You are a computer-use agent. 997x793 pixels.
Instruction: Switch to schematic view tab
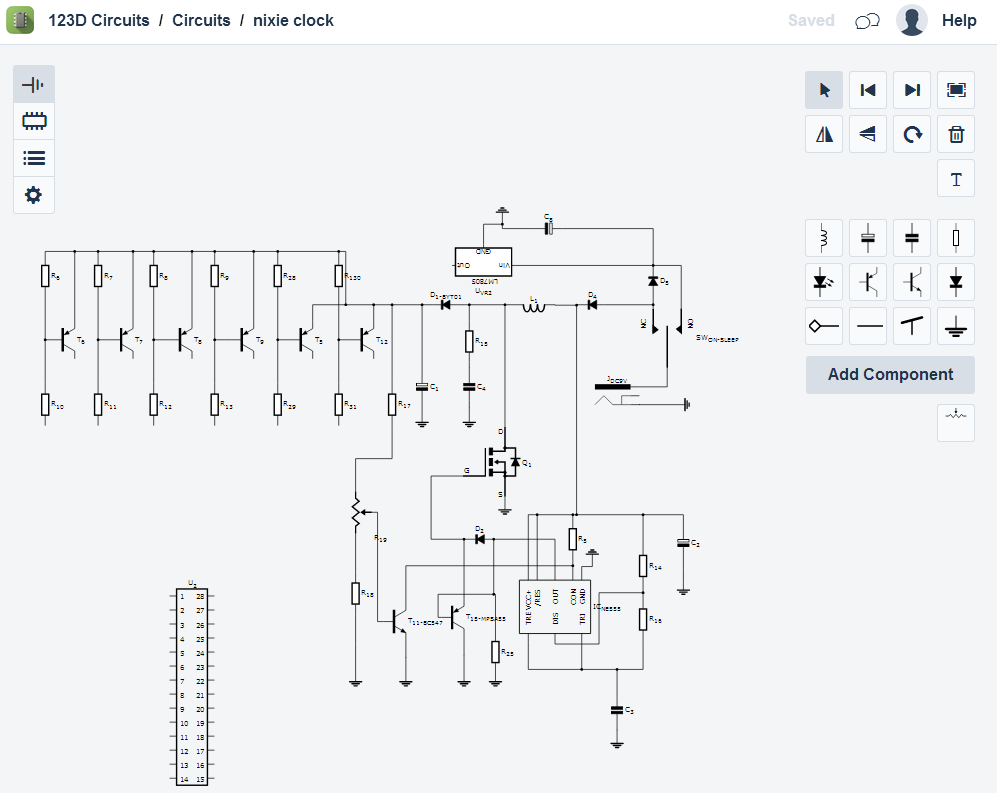point(34,85)
